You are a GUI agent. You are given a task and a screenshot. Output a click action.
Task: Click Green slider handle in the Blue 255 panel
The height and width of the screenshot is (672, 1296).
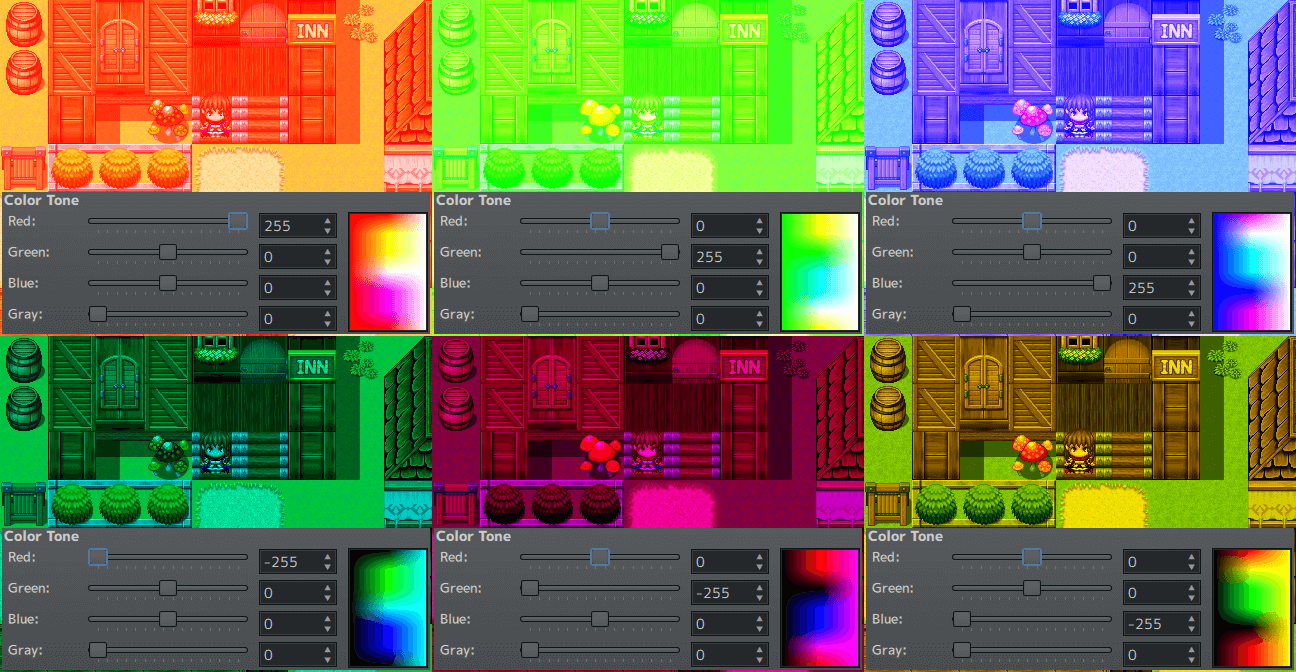coord(1032,252)
